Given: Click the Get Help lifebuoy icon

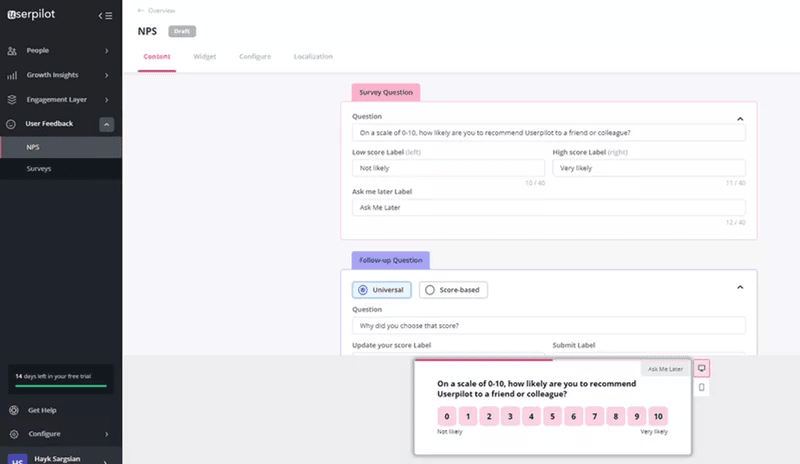Looking at the screenshot, I should click(14, 410).
